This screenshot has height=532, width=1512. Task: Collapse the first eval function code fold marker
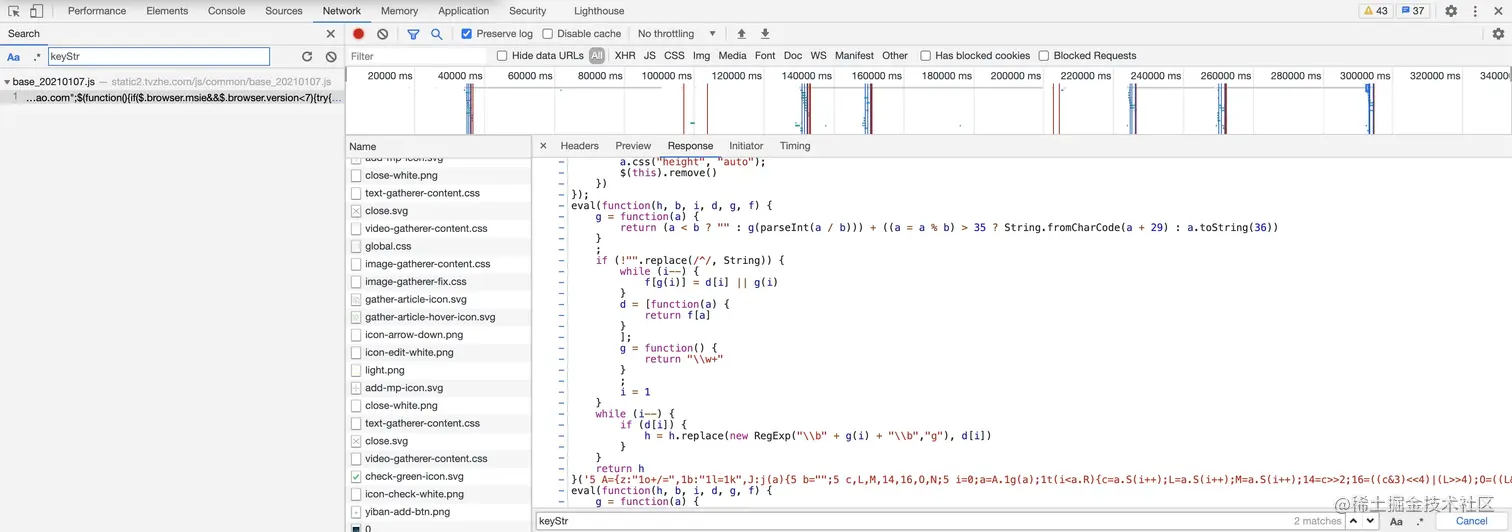tap(562, 206)
